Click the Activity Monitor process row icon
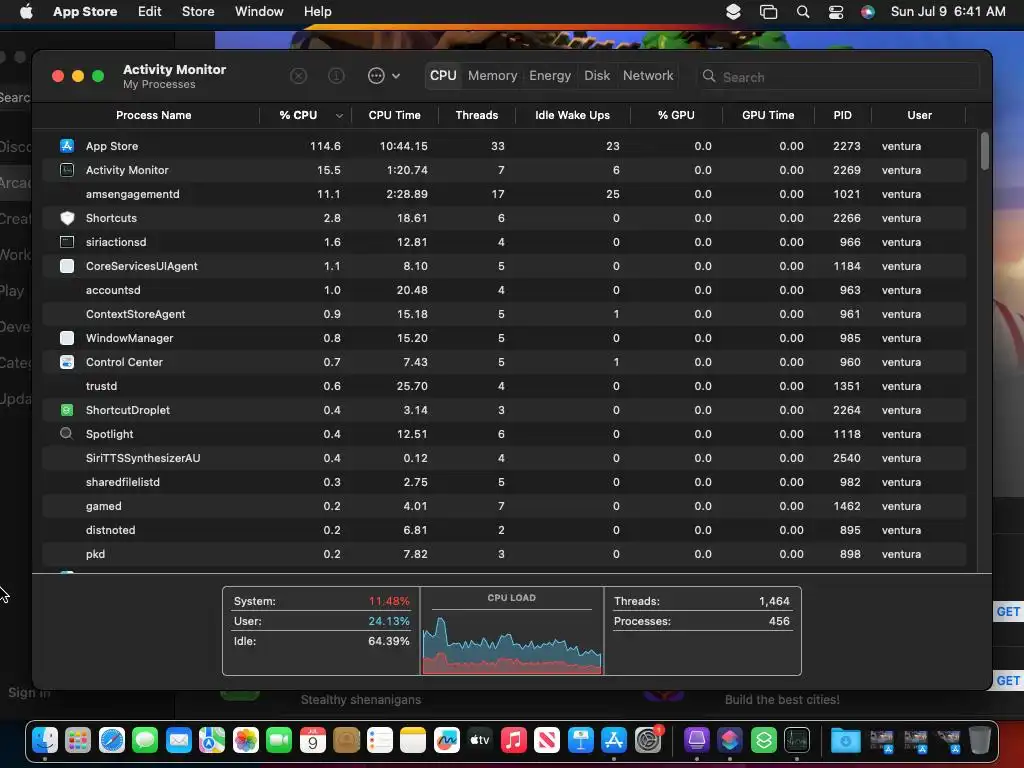This screenshot has height=768, width=1024. pos(67,170)
